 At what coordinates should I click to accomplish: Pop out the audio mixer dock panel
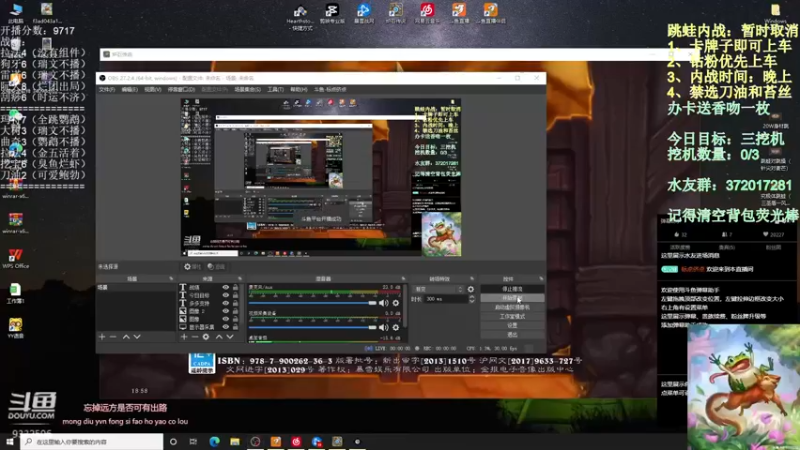pos(403,279)
